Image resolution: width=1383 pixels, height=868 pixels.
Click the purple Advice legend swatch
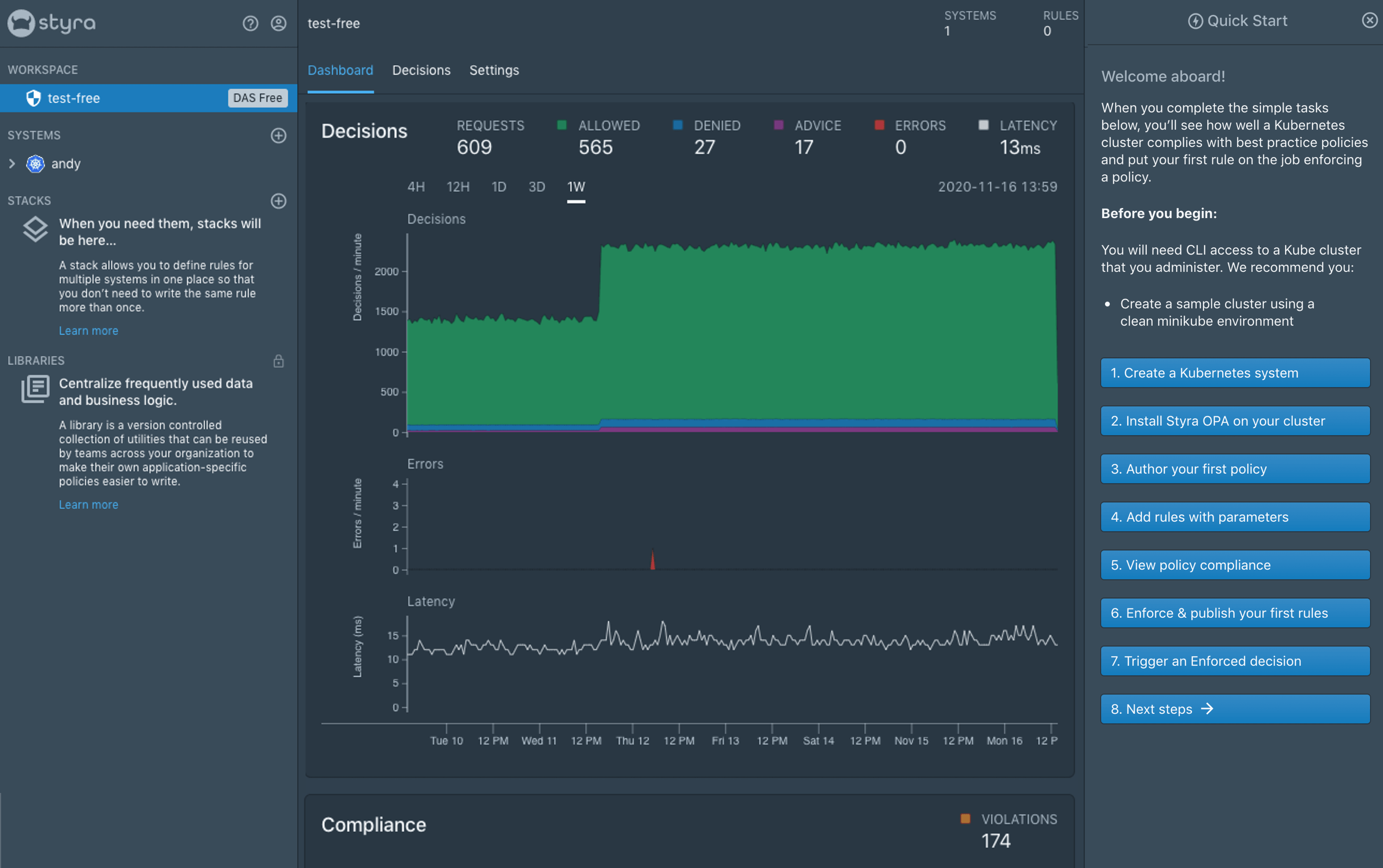tap(779, 125)
